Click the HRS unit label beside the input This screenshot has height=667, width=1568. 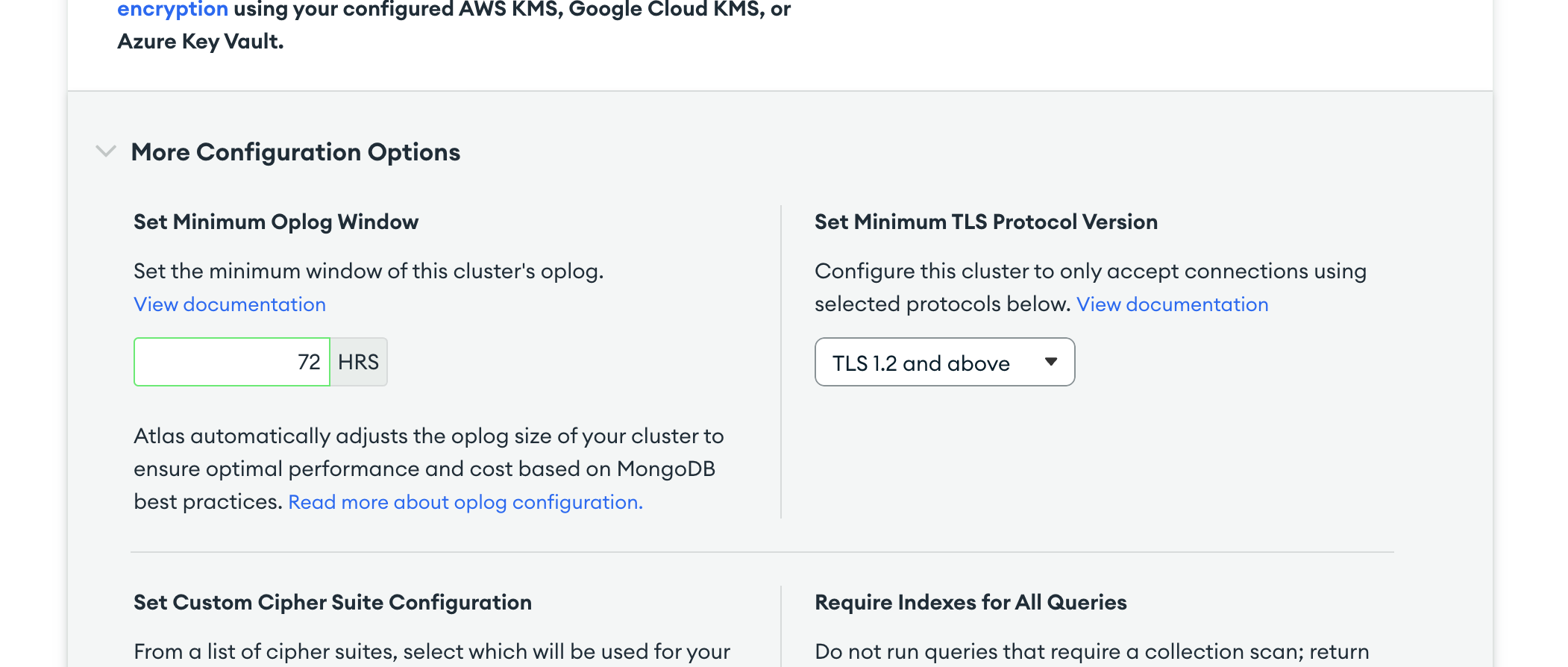(x=358, y=362)
